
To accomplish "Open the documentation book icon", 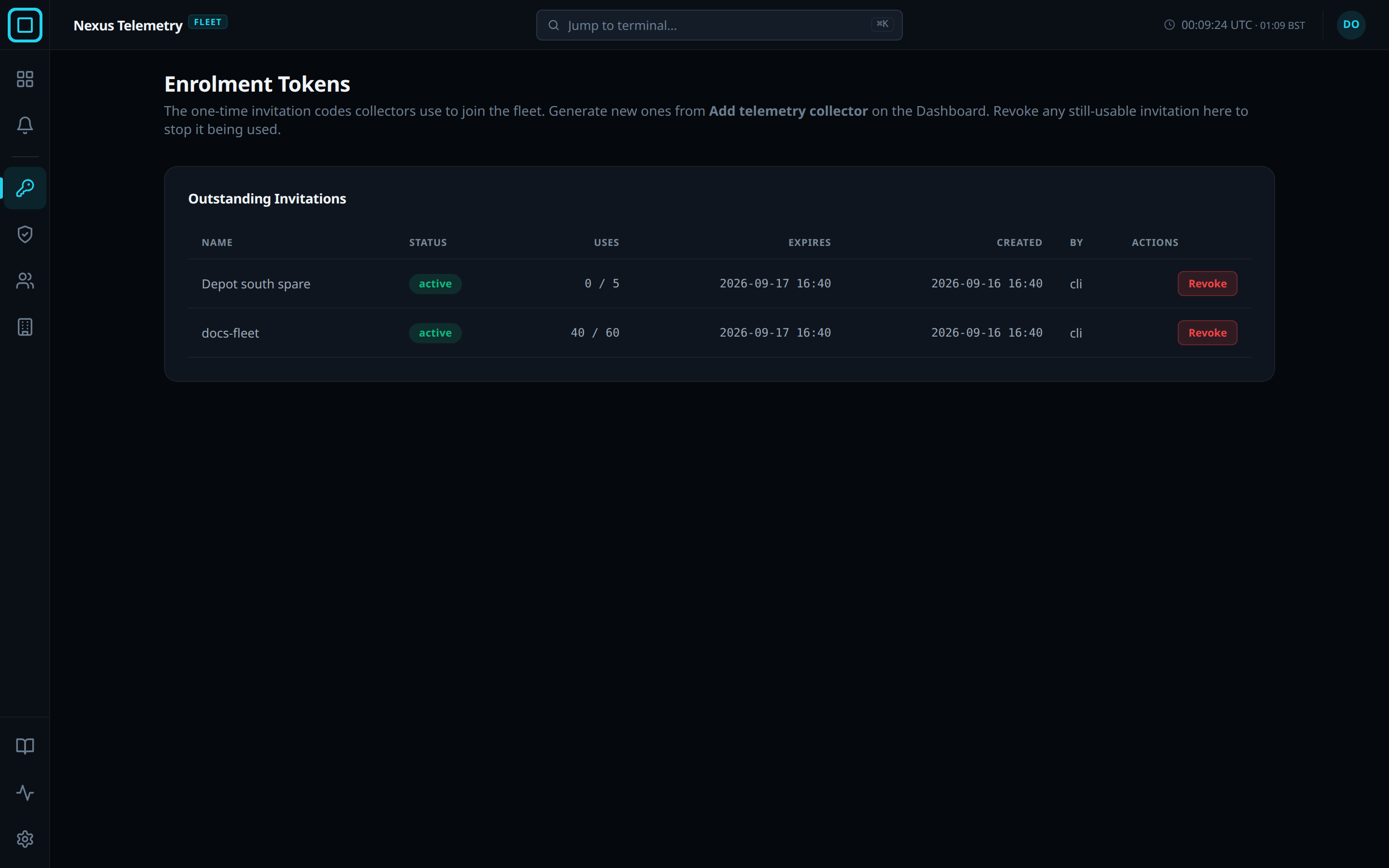I will point(25,746).
